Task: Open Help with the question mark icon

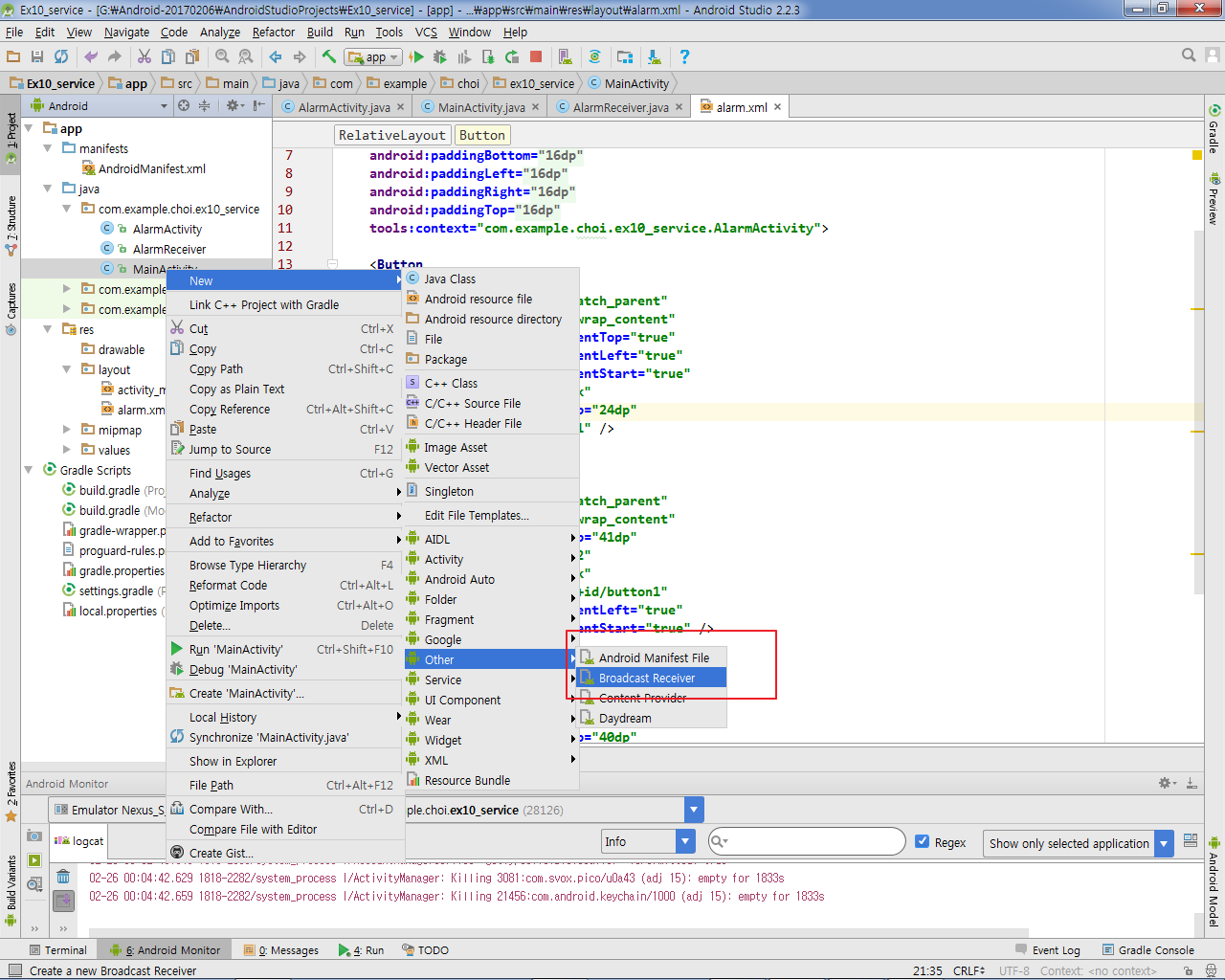Action: (x=684, y=57)
